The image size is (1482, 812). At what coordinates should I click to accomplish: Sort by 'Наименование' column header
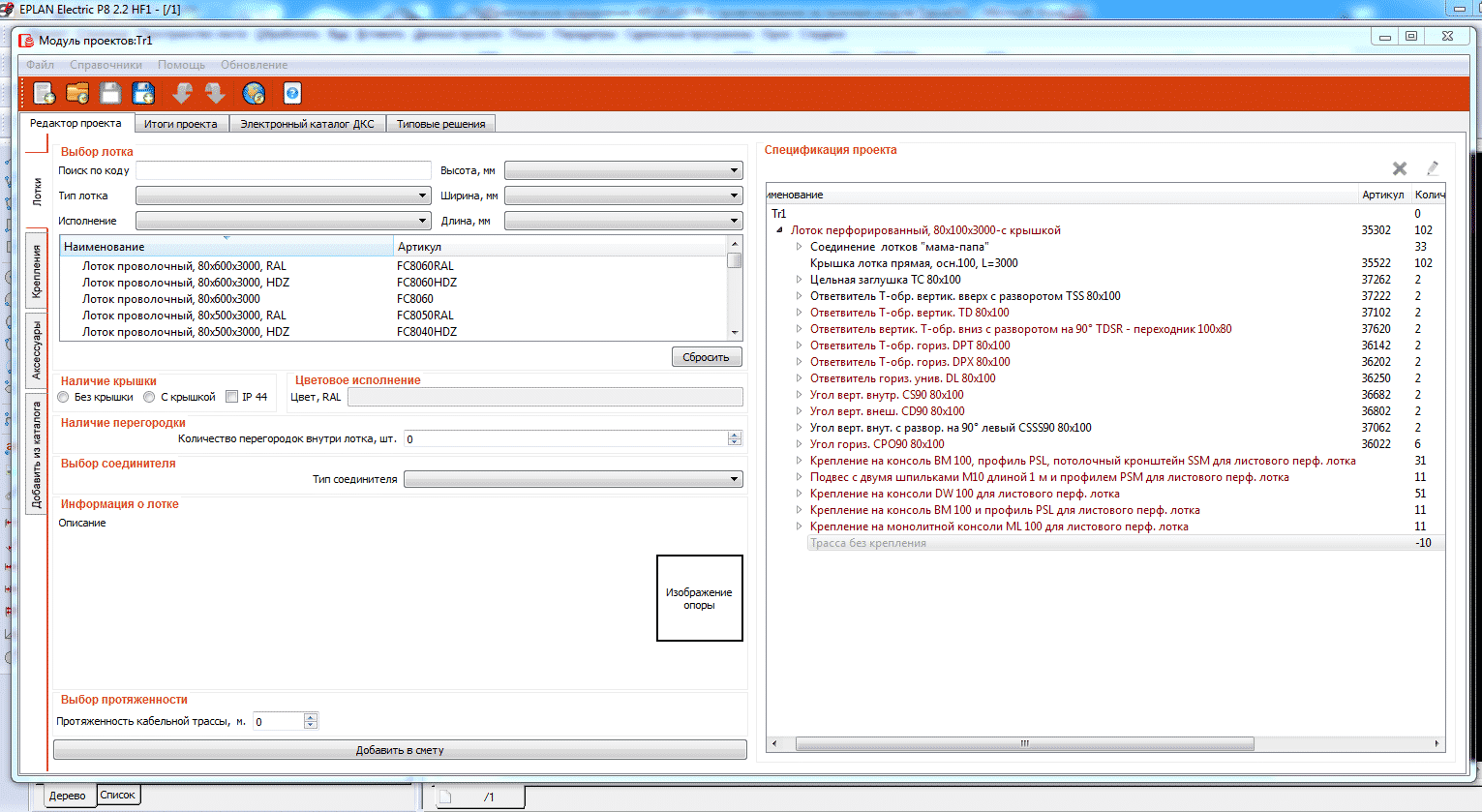(x=227, y=247)
